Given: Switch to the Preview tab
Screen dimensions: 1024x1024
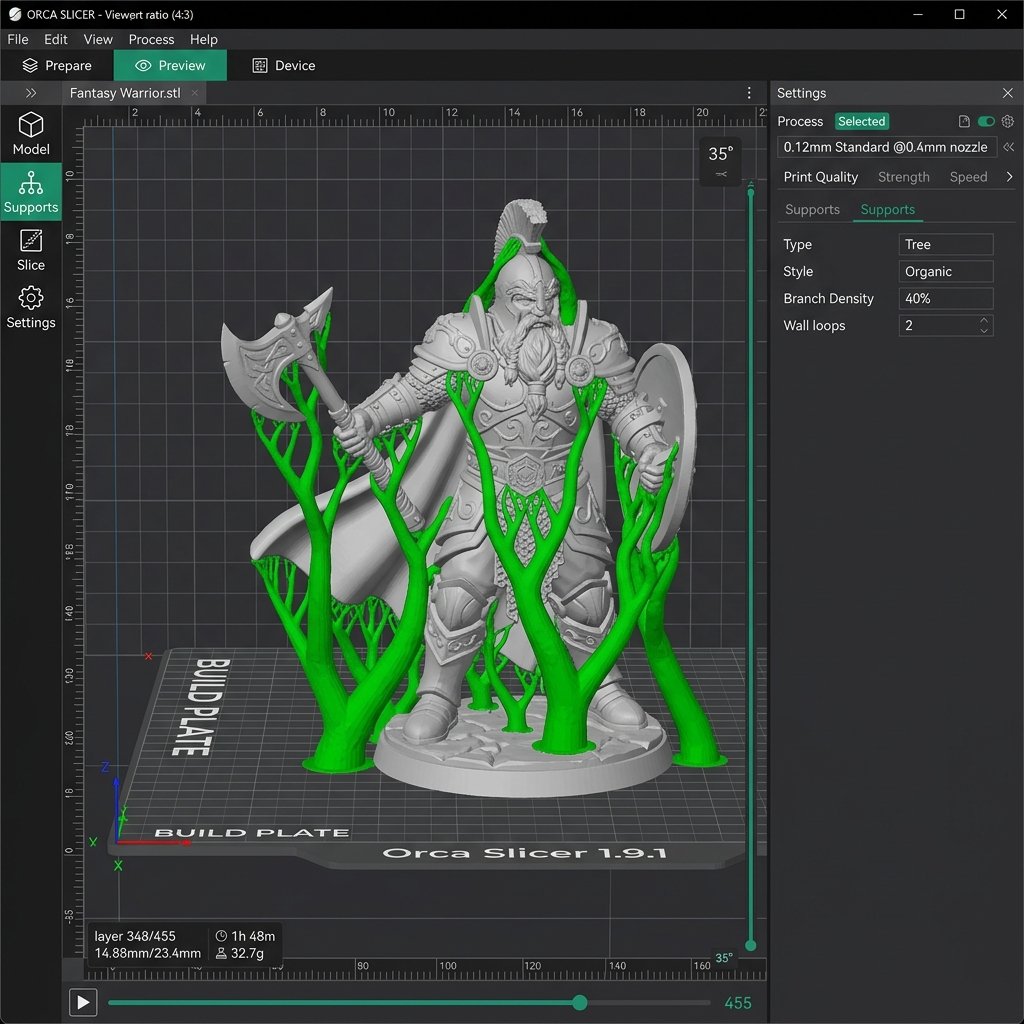Looking at the screenshot, I should (x=170, y=65).
